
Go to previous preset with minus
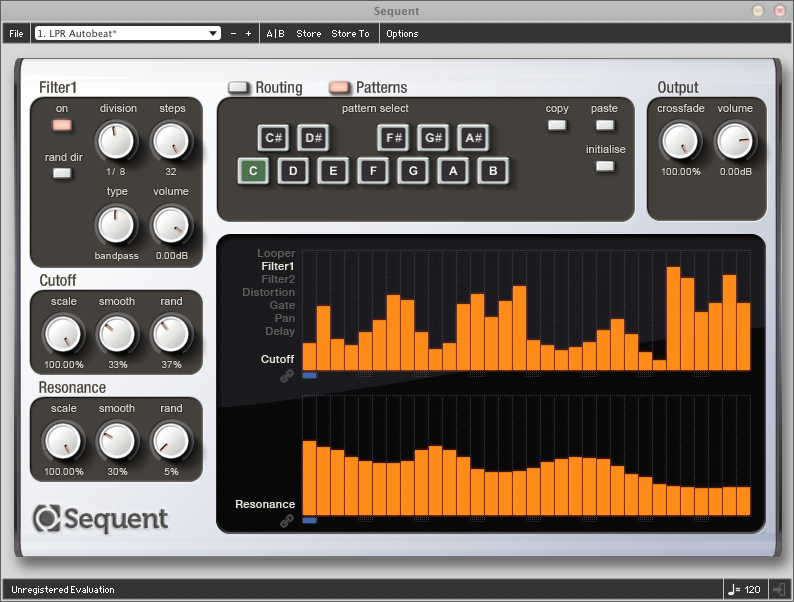233,33
